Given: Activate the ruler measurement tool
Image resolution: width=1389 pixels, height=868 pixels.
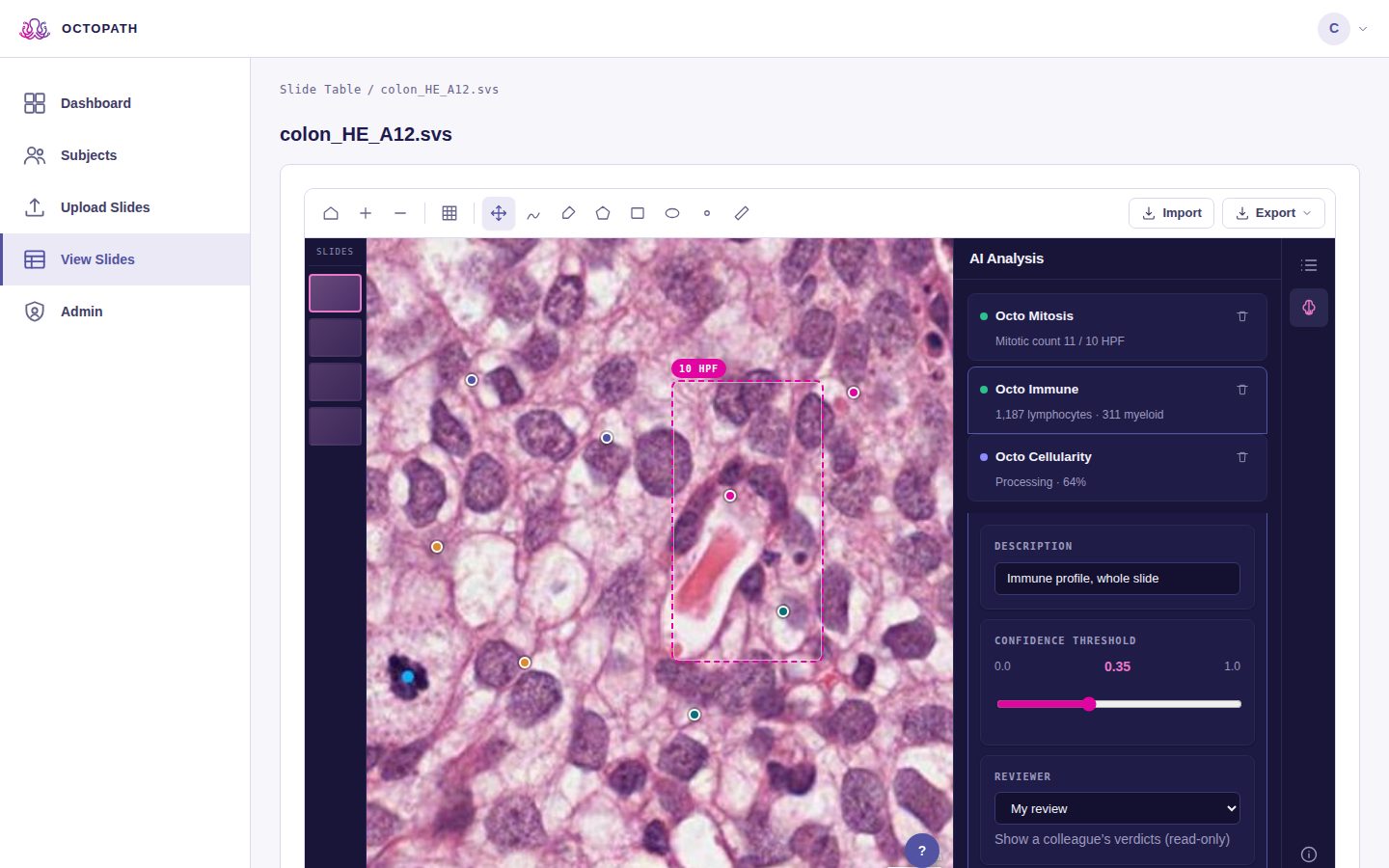Looking at the screenshot, I should coord(742,213).
